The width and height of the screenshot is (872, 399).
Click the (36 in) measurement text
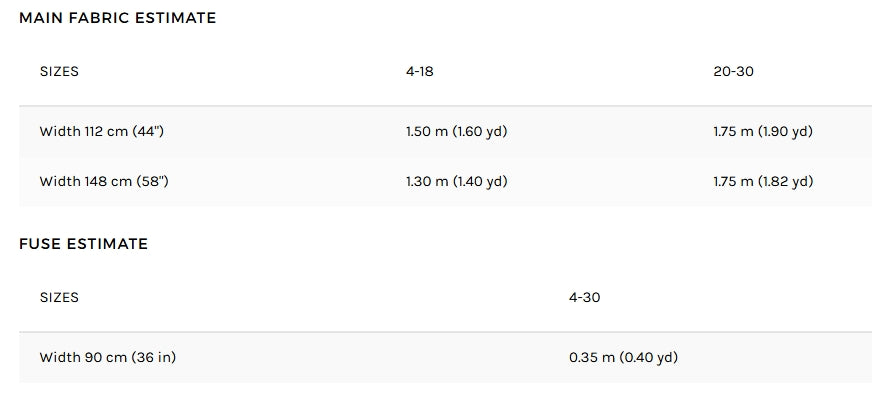(153, 357)
